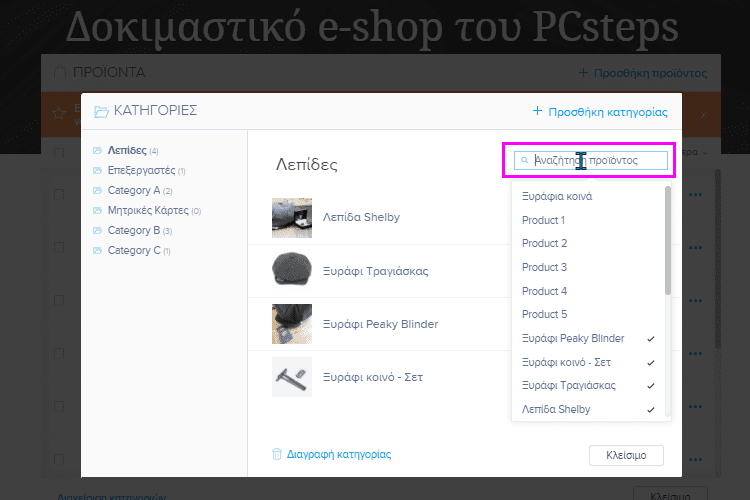Click the dropdown list scrollbar
Screen dimensions: 750x500
668,240
